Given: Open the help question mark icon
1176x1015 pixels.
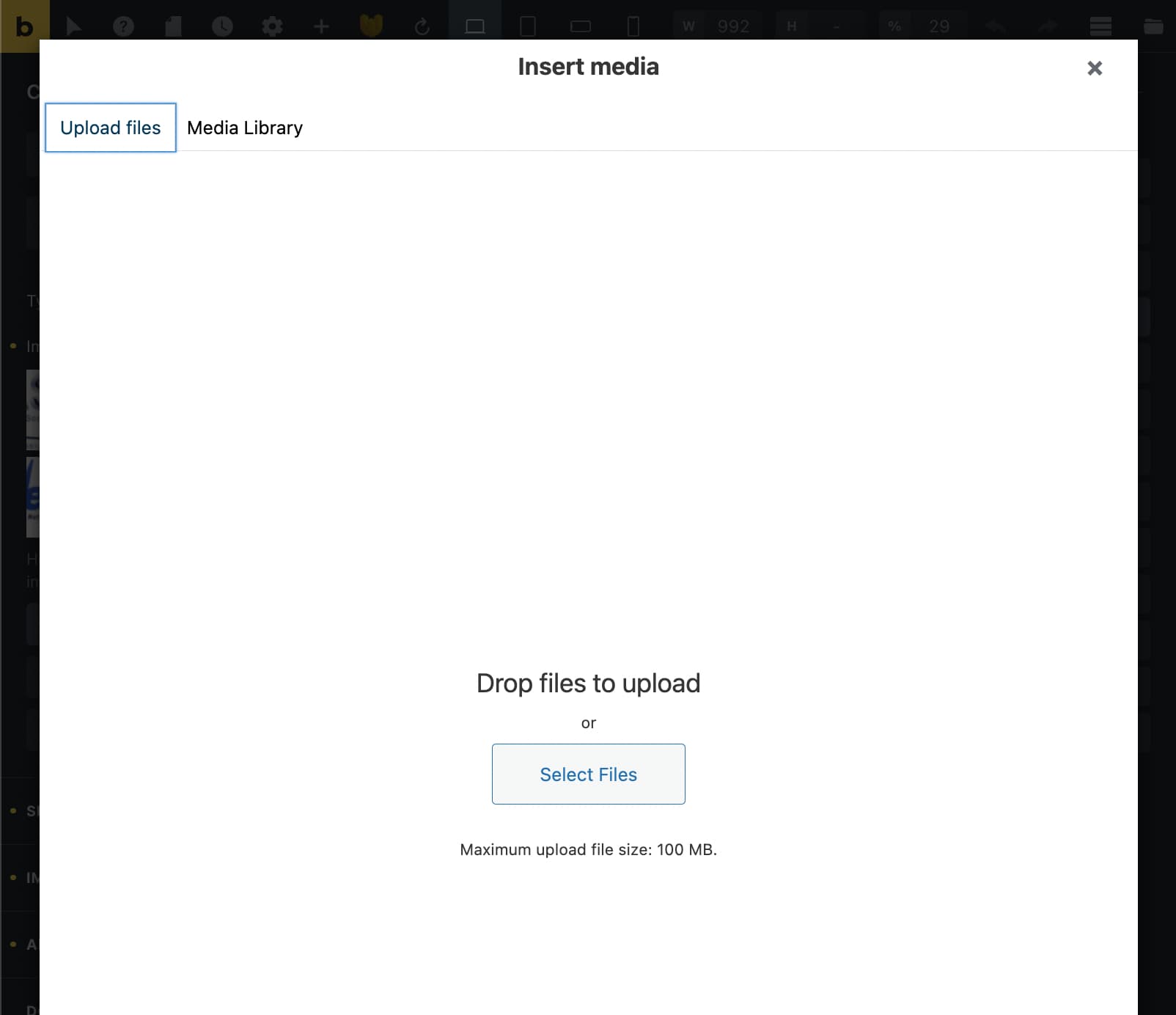Looking at the screenshot, I should [x=123, y=27].
